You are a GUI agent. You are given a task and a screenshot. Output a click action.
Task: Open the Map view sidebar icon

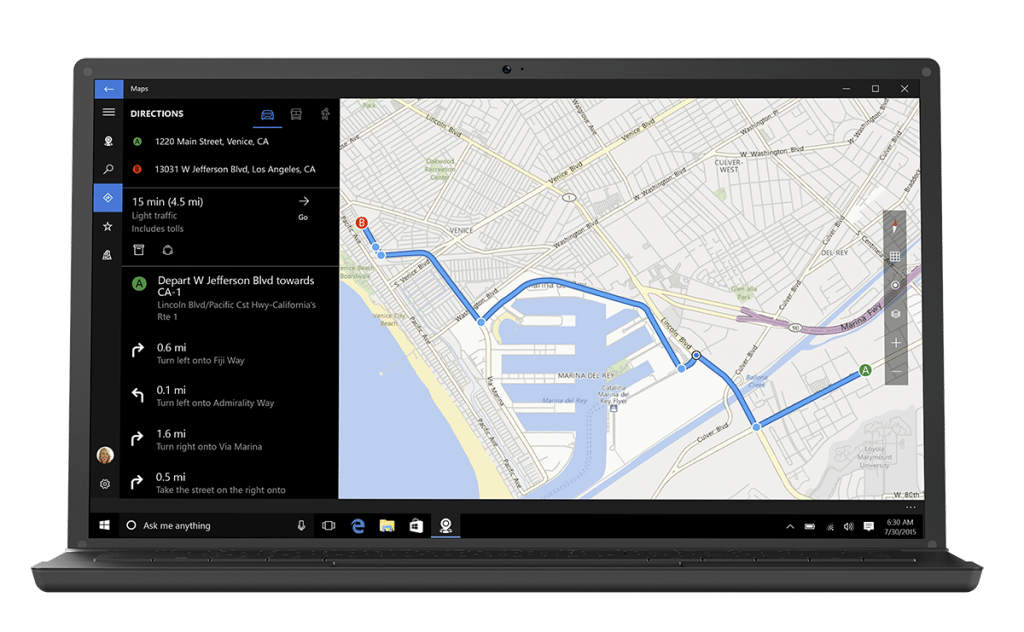(x=108, y=141)
